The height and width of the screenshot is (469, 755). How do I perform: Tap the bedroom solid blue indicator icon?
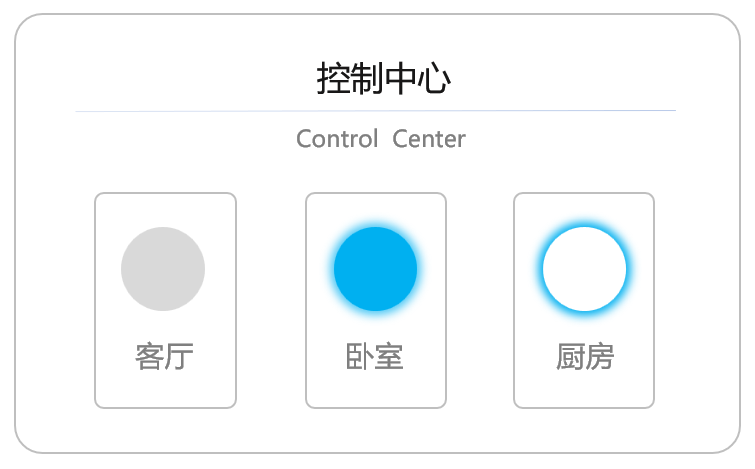pyautogui.click(x=376, y=269)
